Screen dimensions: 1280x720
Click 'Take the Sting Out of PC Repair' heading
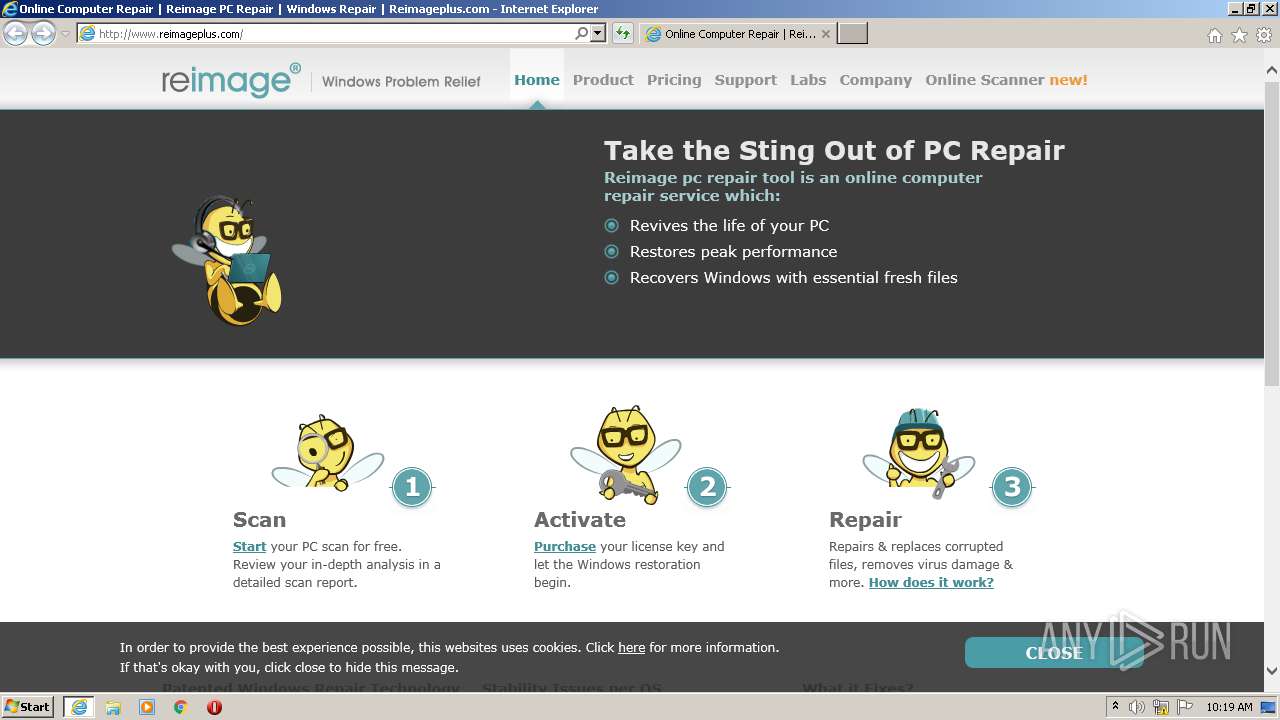pos(834,151)
